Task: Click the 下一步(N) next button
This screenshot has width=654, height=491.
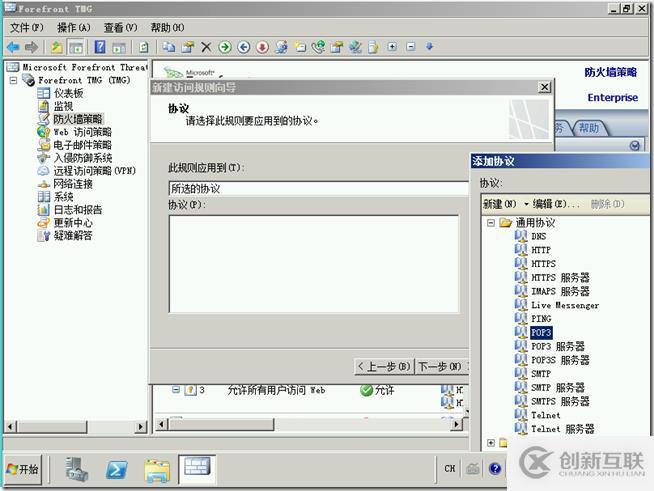Action: pos(442,366)
